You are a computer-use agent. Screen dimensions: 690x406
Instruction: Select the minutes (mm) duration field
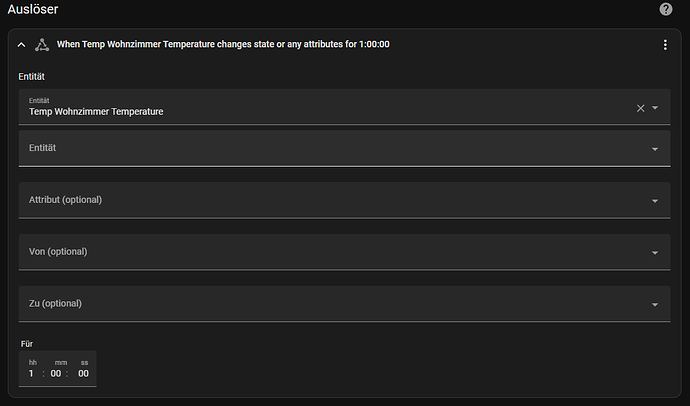point(58,373)
